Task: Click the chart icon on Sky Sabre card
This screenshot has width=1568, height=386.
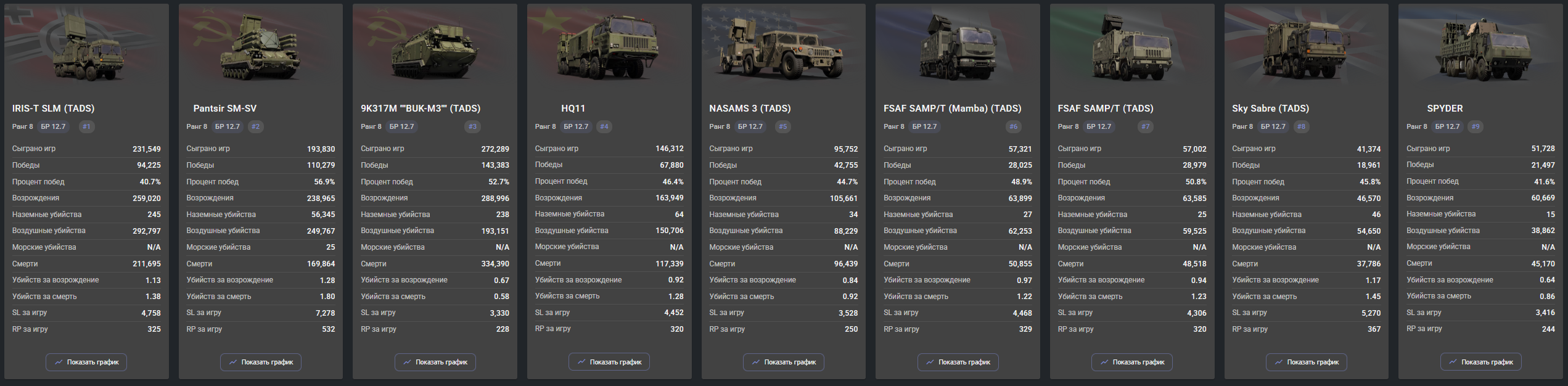Action: [x=1279, y=362]
